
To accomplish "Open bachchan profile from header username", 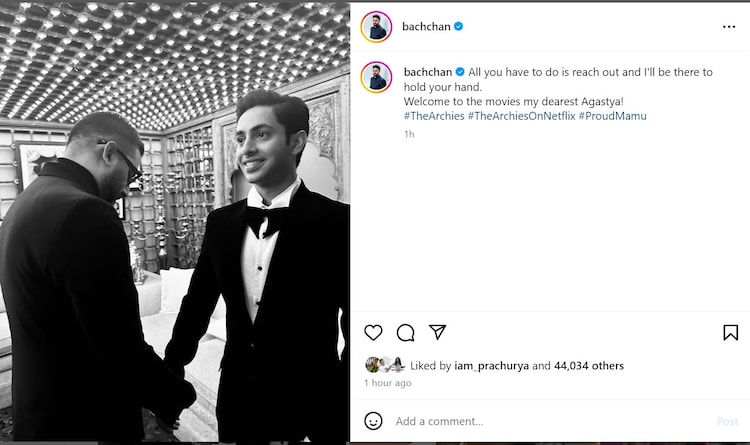I will pyautogui.click(x=425, y=26).
